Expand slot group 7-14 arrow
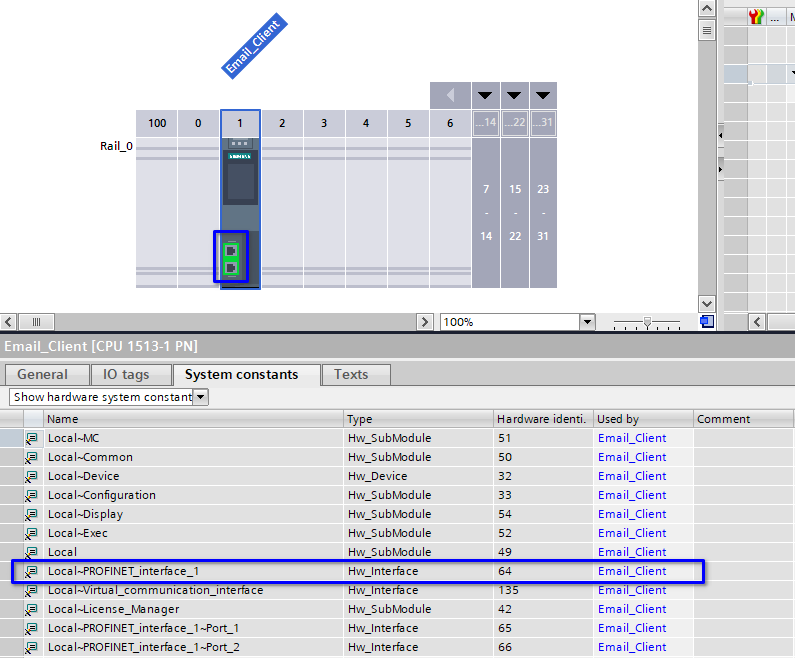 (x=485, y=95)
